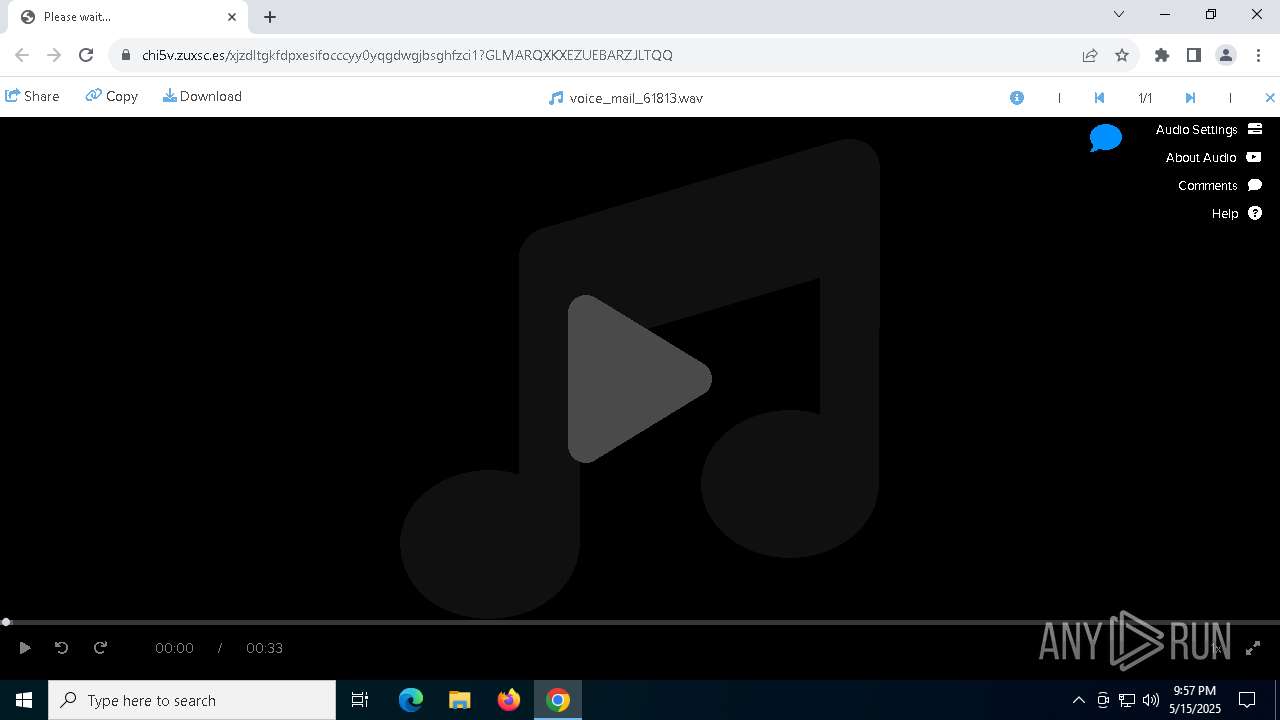Open the volume control in tray

[1151, 700]
